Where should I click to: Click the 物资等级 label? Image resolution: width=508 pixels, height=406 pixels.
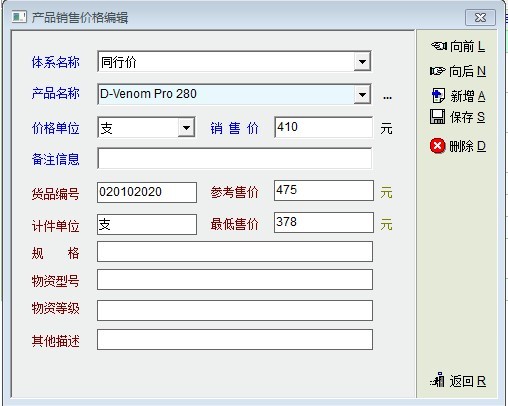56,308
